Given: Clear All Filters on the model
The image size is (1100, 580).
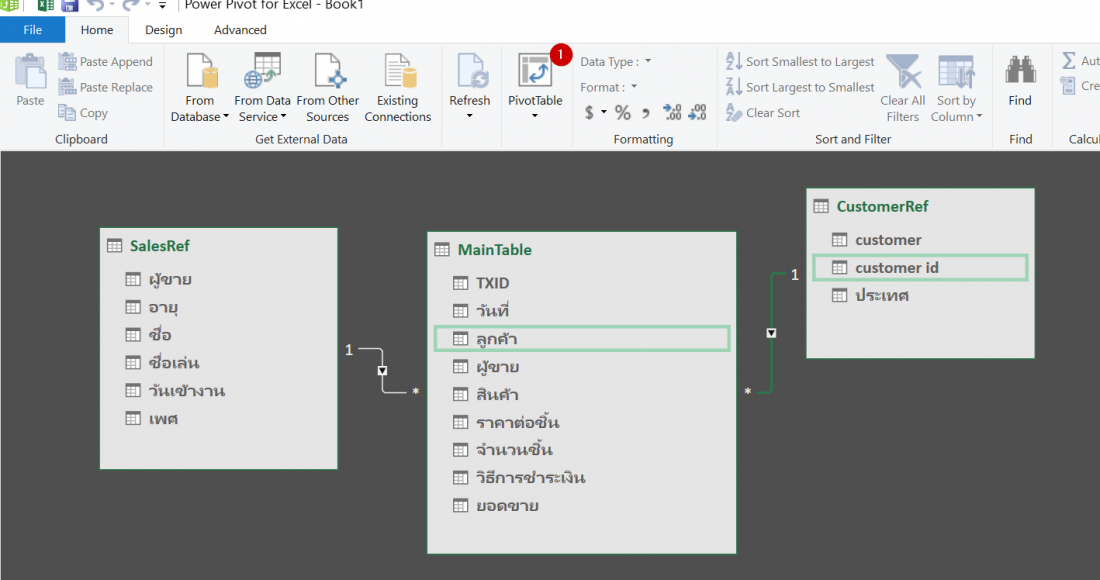Looking at the screenshot, I should coord(902,88).
